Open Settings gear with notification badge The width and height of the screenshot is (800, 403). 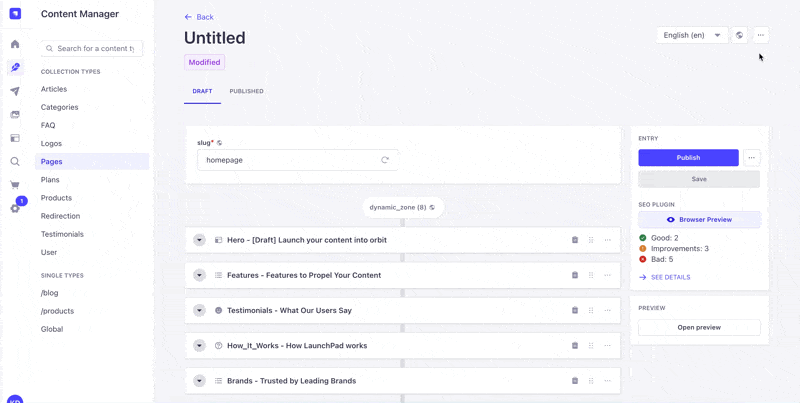pyautogui.click(x=15, y=208)
